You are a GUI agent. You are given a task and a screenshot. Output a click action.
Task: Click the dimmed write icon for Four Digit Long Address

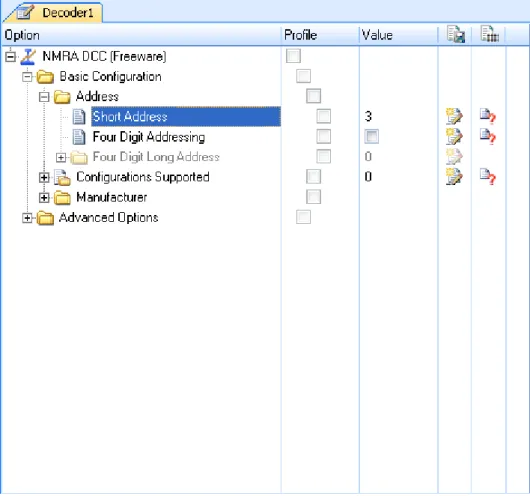tap(454, 157)
